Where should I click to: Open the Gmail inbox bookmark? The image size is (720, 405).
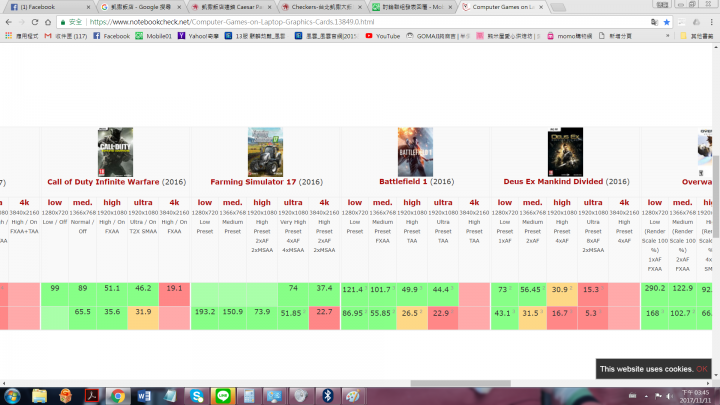click(66, 36)
